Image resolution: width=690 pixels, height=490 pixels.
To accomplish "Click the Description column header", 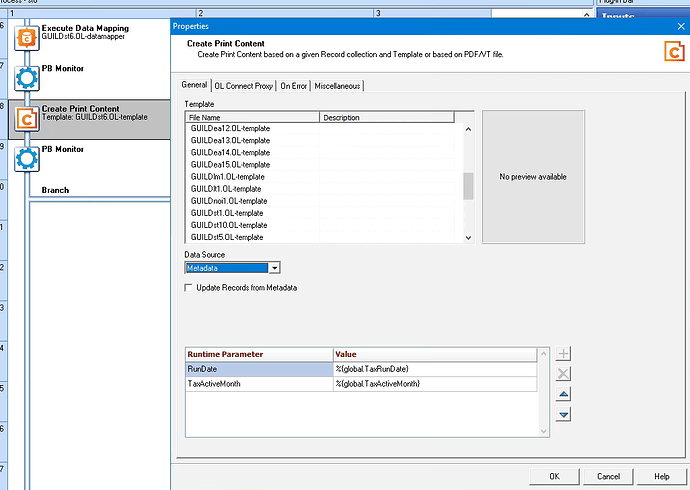I will [387, 117].
